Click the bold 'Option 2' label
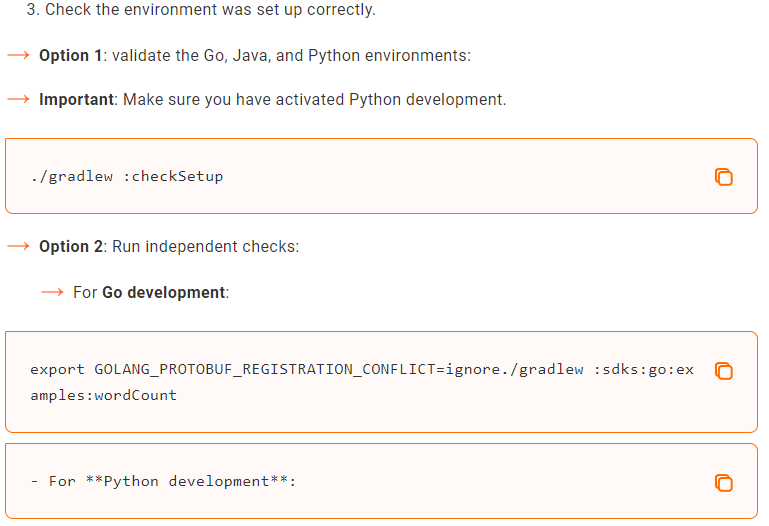The width and height of the screenshot is (769, 526). pyautogui.click(x=70, y=246)
